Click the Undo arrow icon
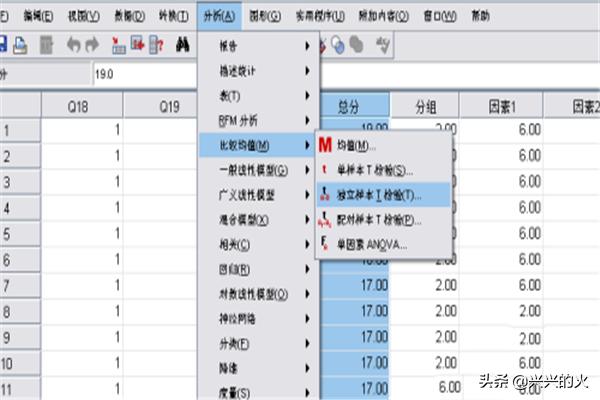The width and height of the screenshot is (600, 400). point(74,45)
